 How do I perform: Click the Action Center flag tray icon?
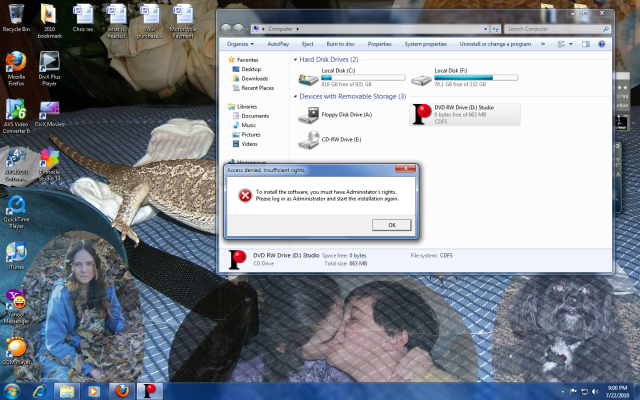[573, 392]
